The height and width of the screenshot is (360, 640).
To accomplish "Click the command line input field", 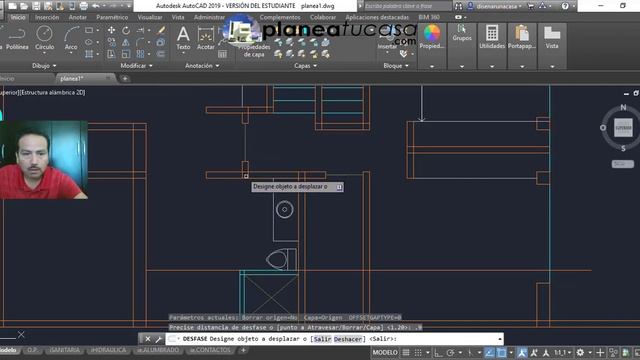I will click(335, 339).
